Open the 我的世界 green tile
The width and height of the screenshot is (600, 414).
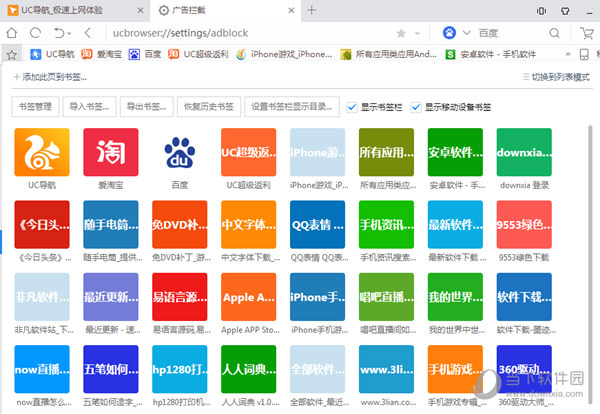point(455,297)
